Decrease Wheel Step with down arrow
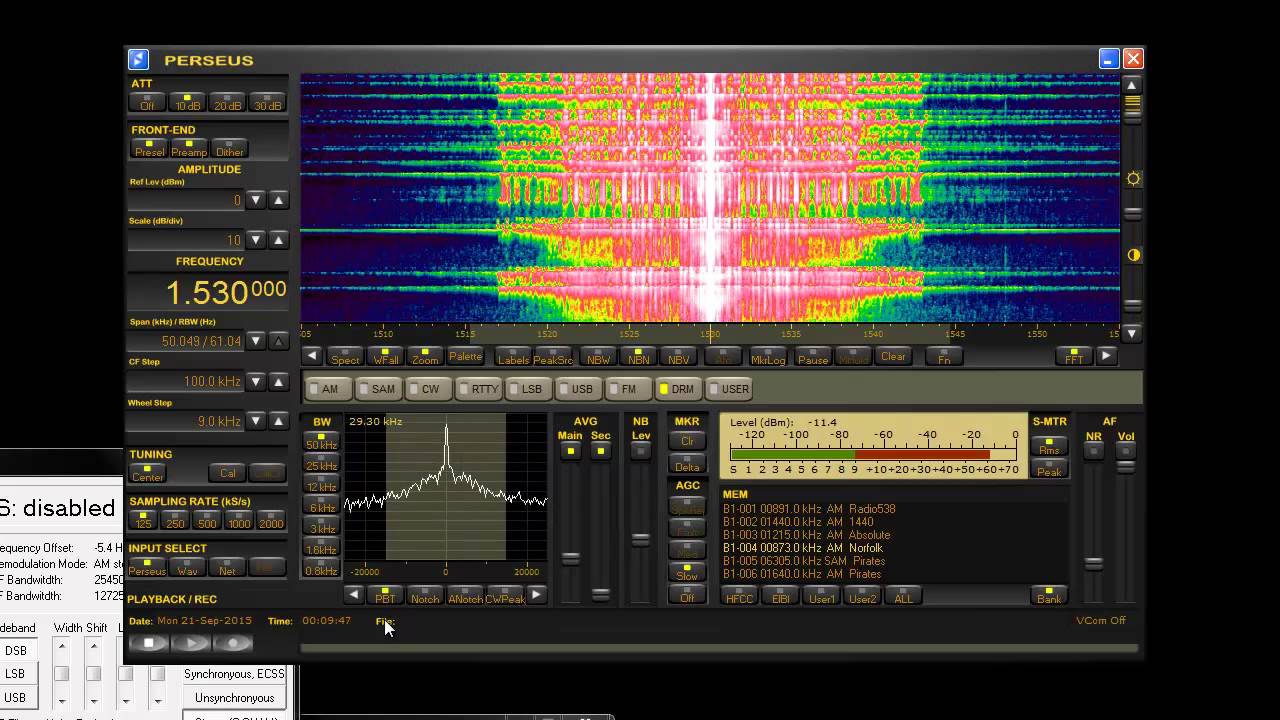This screenshot has height=720, width=1280. [256, 421]
